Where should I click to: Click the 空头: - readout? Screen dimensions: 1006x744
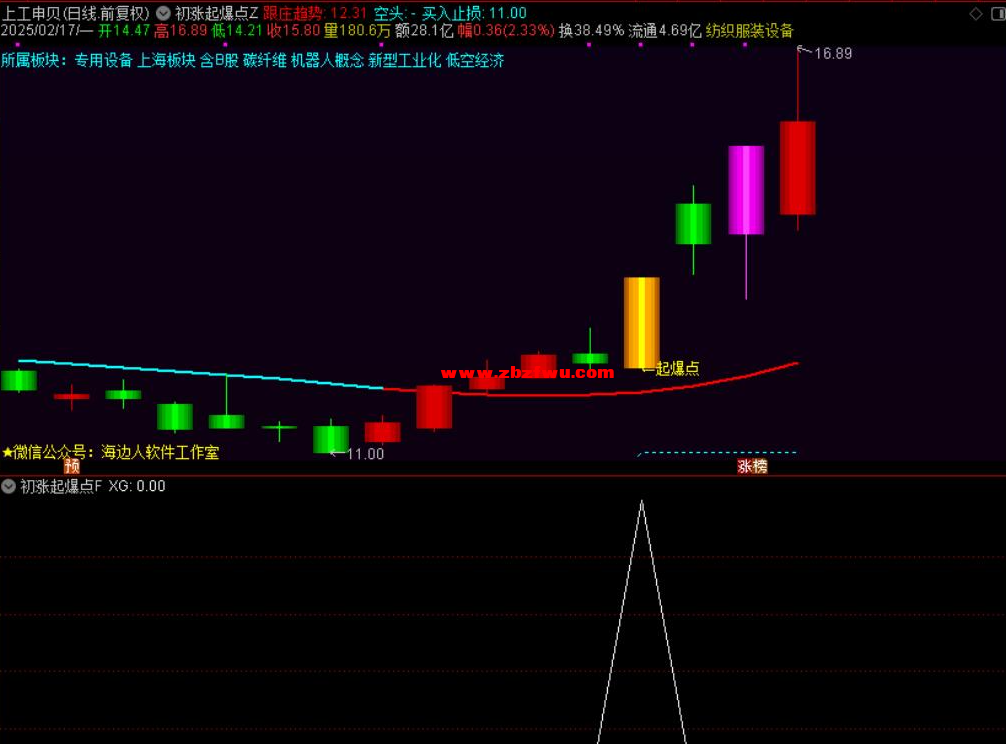(395, 13)
